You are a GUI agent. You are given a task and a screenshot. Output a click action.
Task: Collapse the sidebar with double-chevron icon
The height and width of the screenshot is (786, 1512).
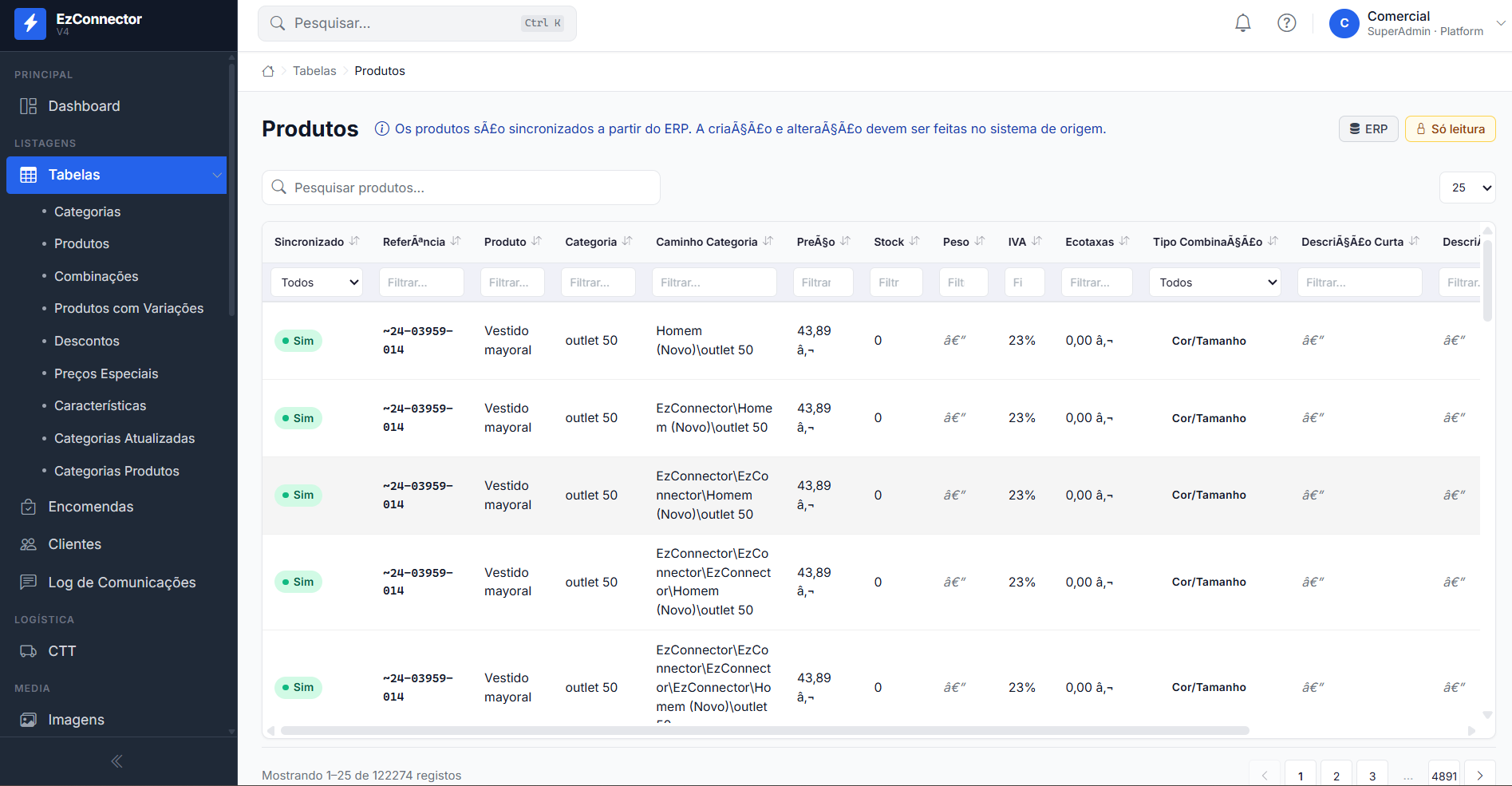click(x=116, y=761)
